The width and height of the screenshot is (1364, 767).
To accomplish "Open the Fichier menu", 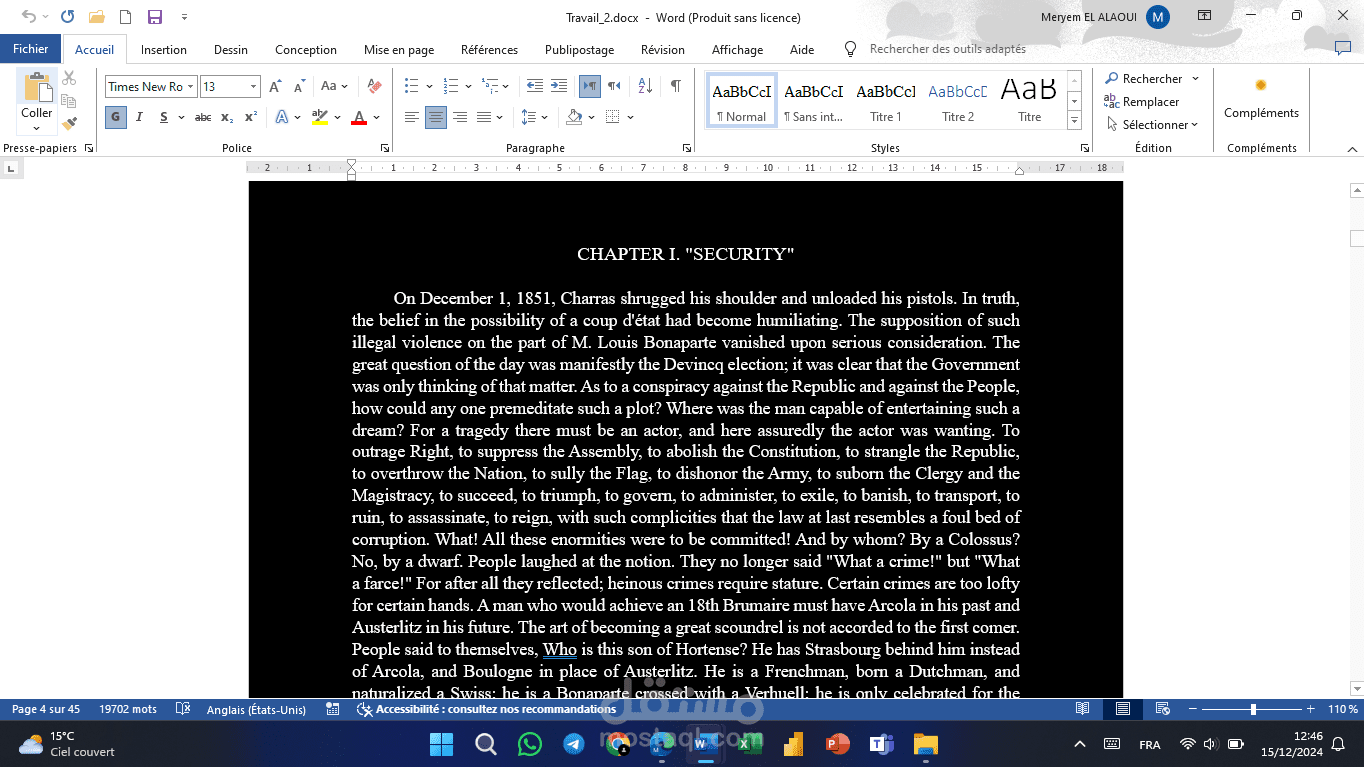I will pyautogui.click(x=31, y=49).
